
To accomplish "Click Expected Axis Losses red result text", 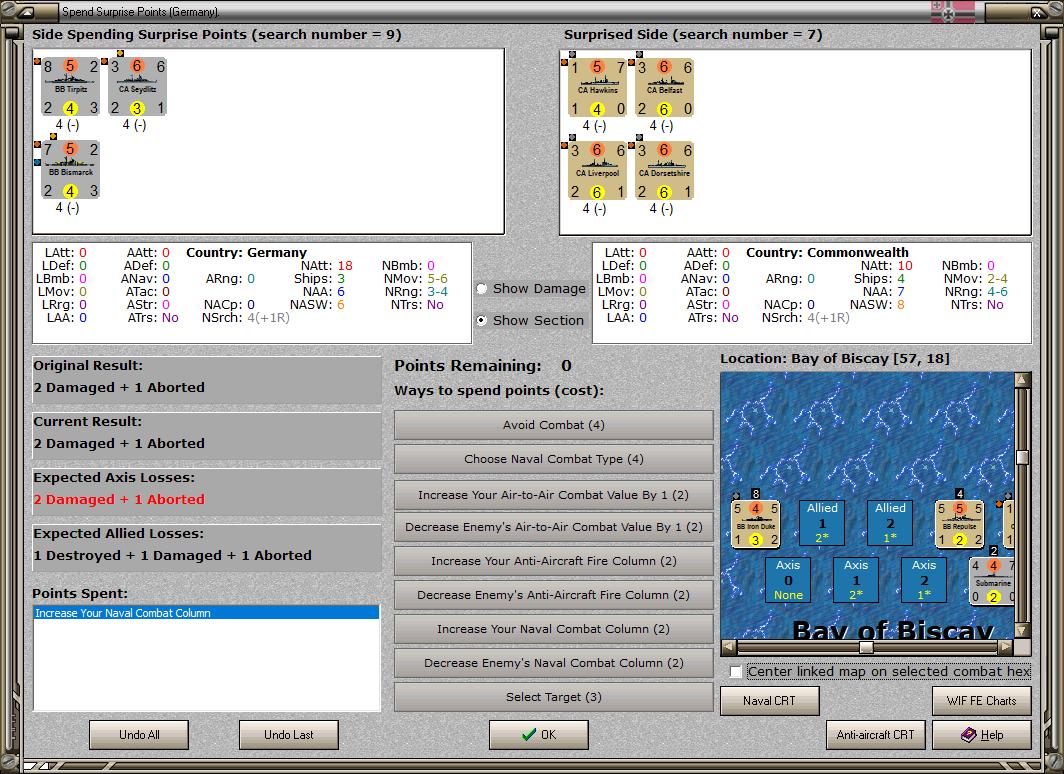I will pyautogui.click(x=119, y=499).
